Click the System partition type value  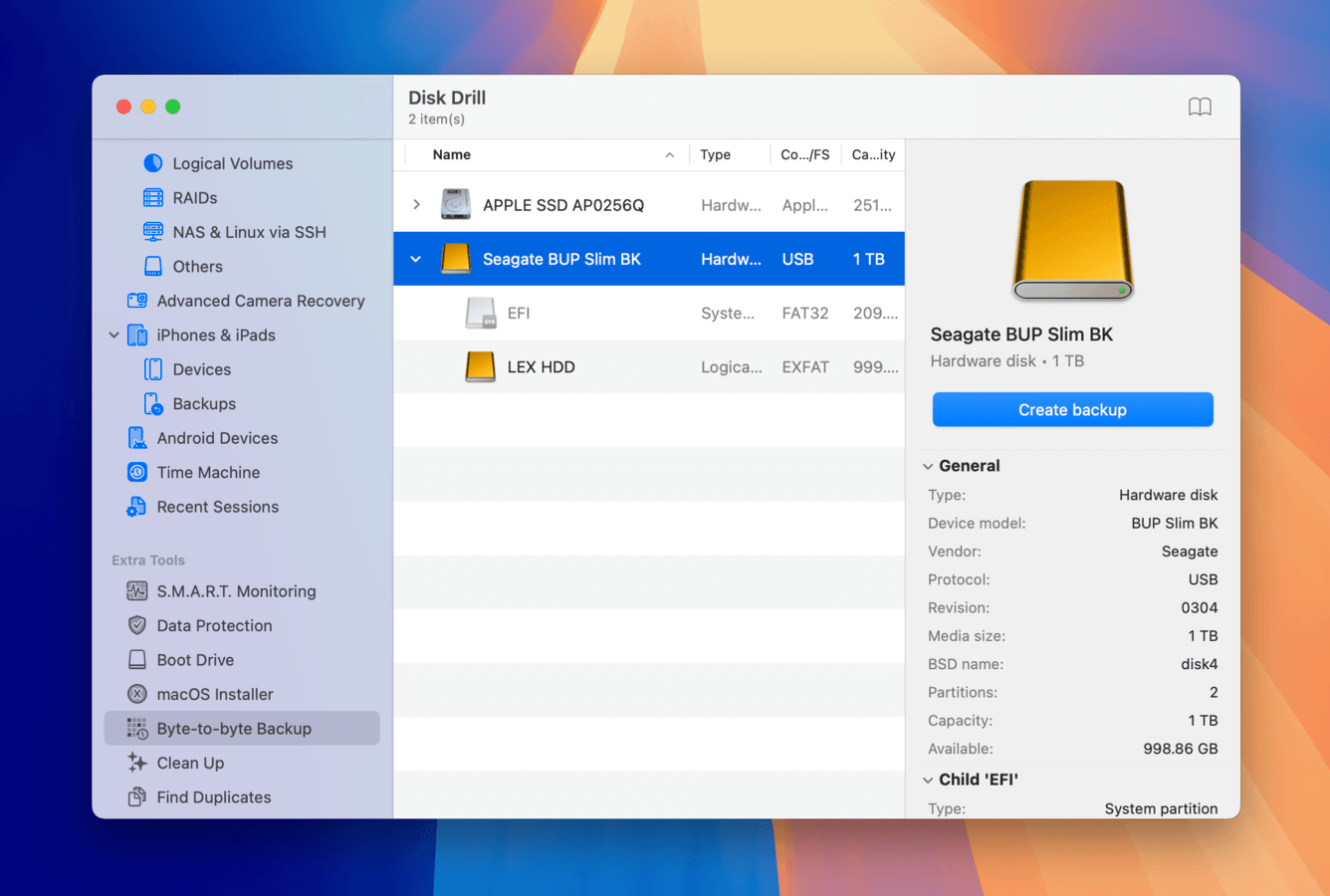point(1161,808)
